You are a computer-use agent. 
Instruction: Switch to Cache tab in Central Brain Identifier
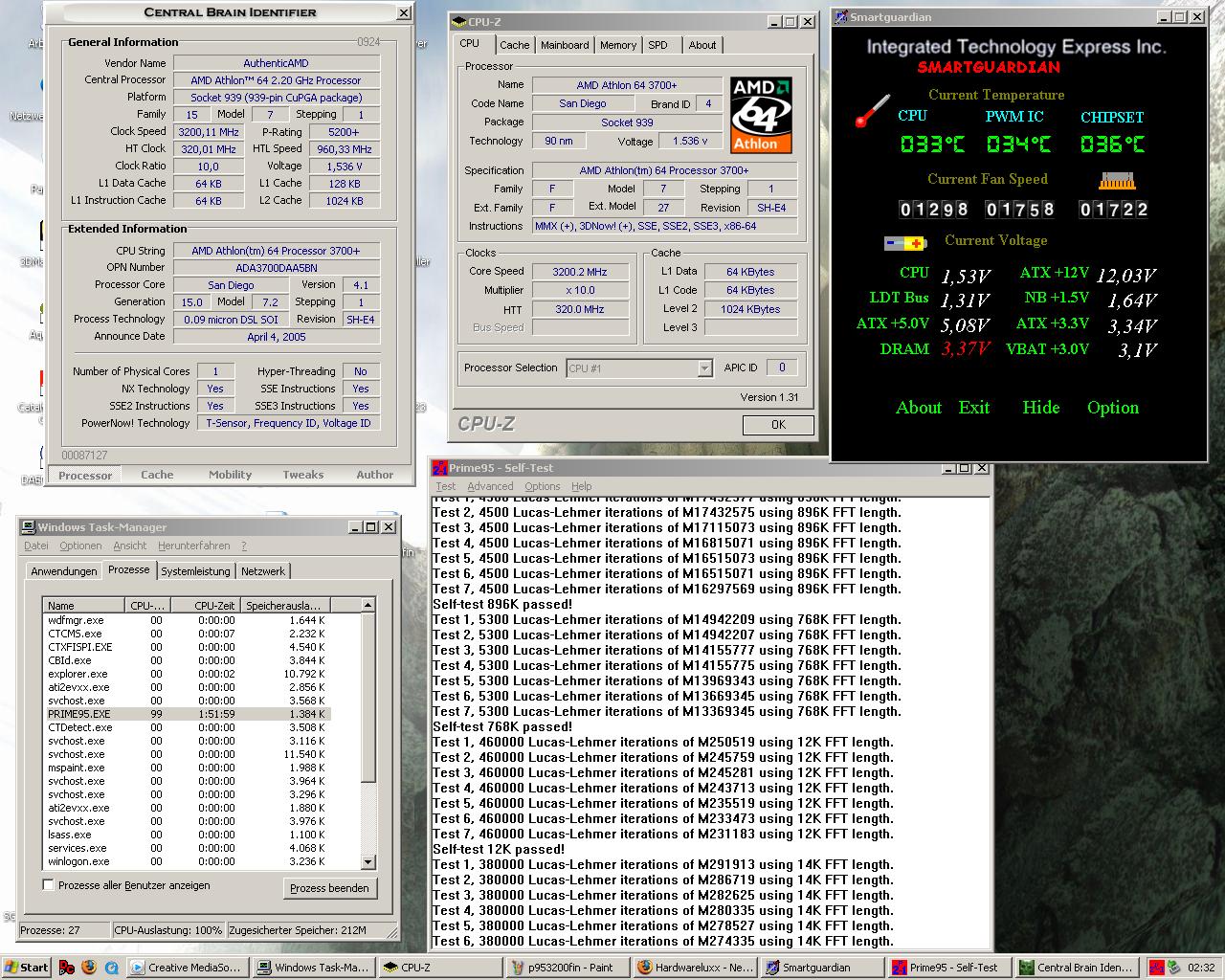(x=157, y=475)
